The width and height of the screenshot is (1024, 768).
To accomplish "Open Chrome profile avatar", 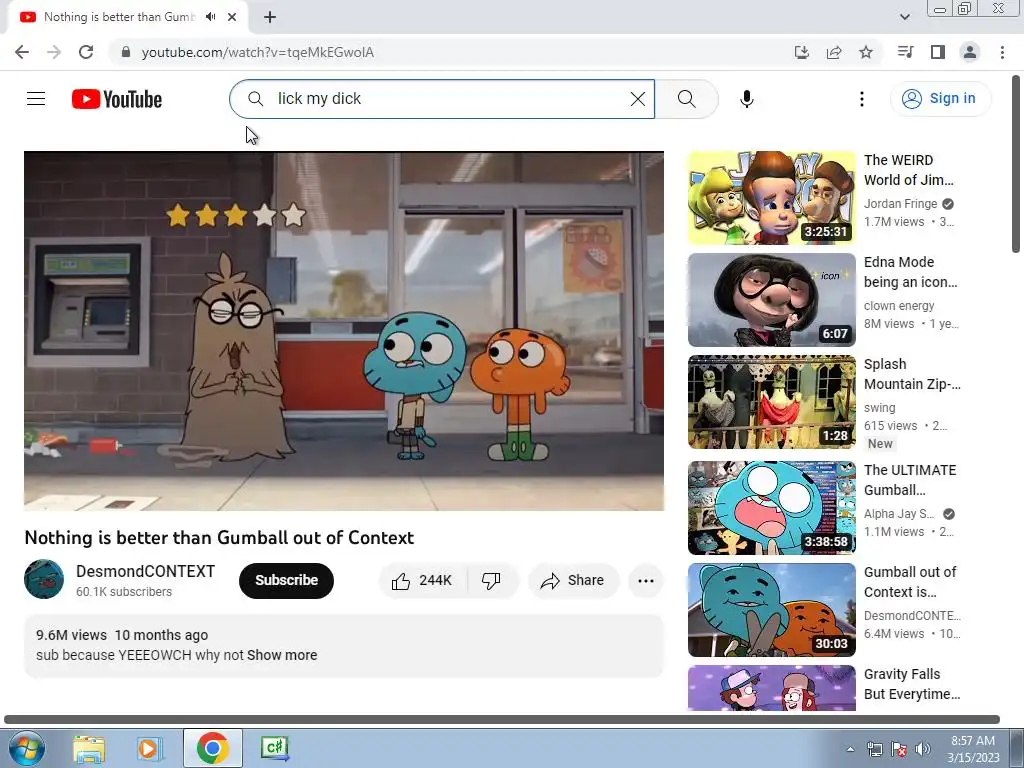I will click(x=970, y=52).
